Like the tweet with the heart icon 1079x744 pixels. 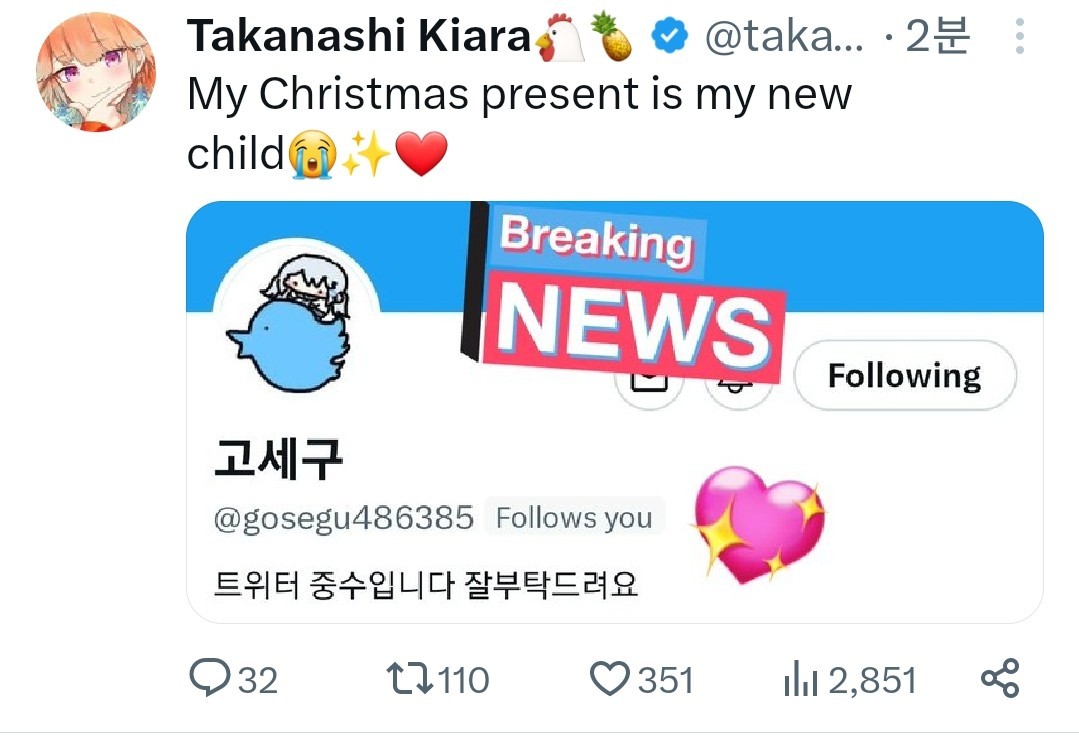pos(610,679)
